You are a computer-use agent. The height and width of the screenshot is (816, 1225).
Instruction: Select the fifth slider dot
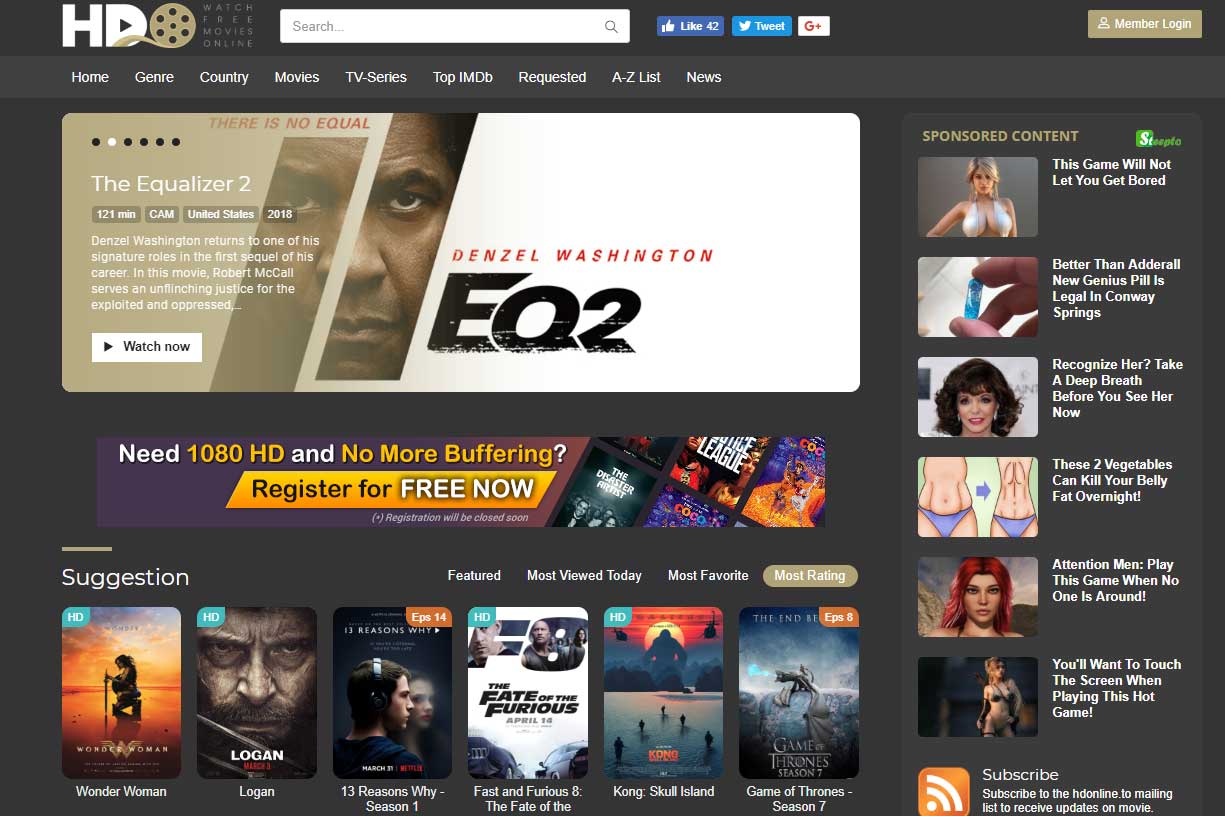point(160,142)
